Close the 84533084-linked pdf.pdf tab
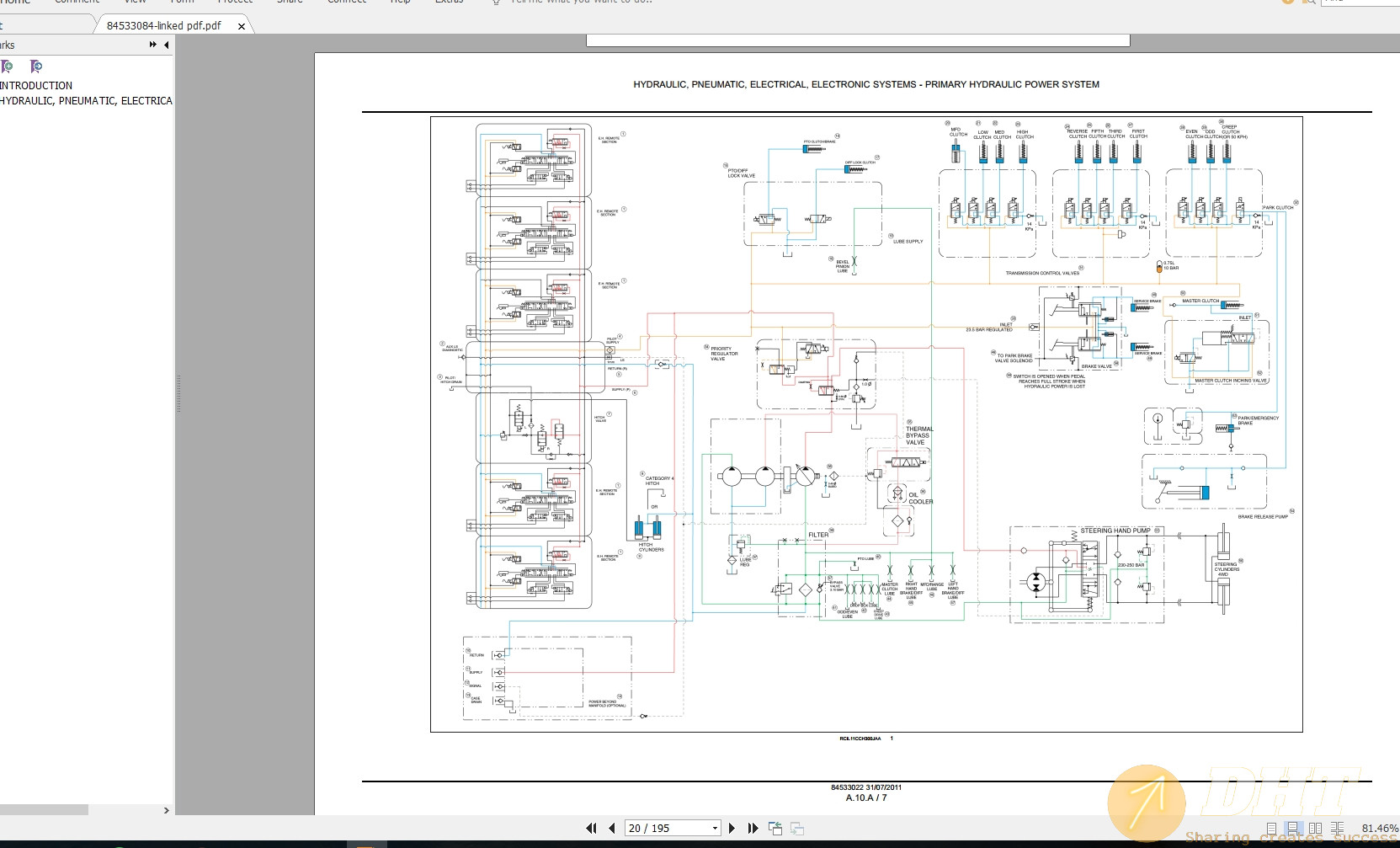The width and height of the screenshot is (1400, 848). (242, 26)
